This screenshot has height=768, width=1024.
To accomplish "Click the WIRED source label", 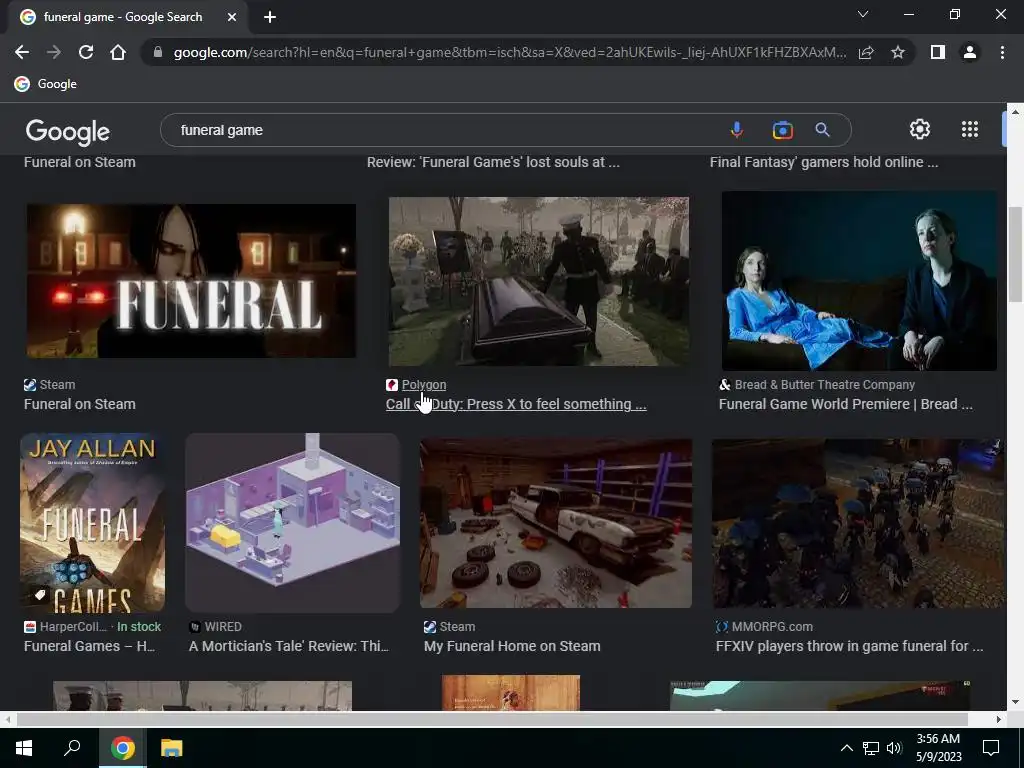I will 223,626.
